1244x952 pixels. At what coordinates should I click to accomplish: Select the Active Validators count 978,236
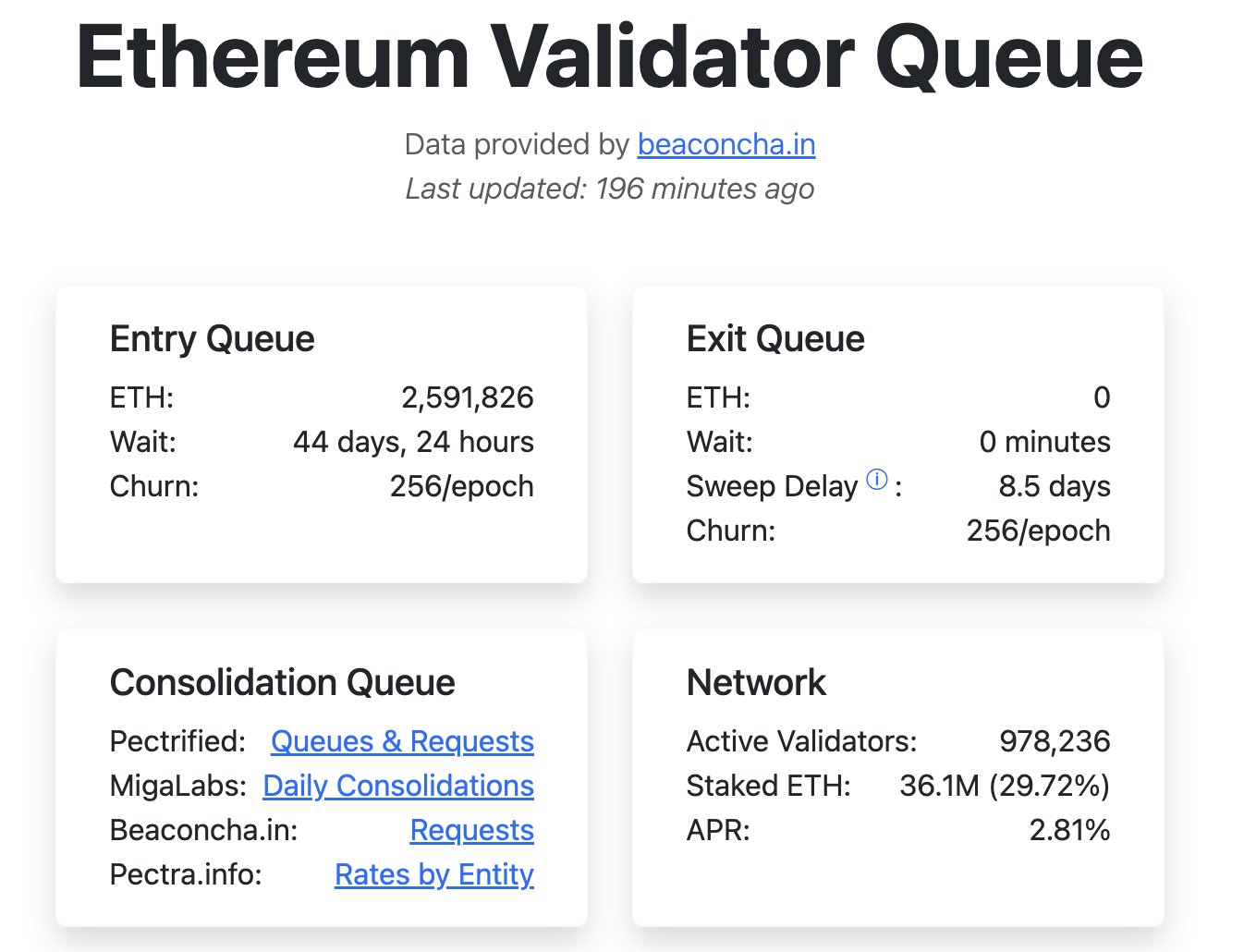coord(1055,741)
